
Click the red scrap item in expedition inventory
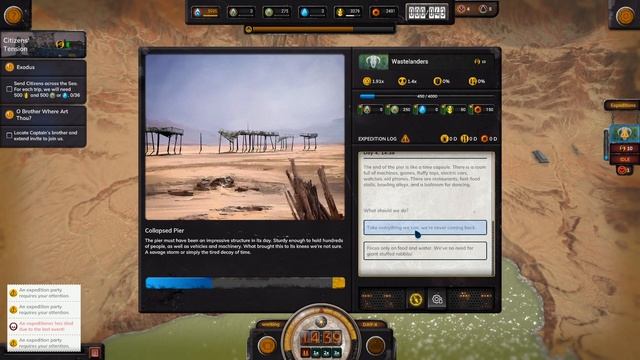pyautogui.click(x=478, y=109)
